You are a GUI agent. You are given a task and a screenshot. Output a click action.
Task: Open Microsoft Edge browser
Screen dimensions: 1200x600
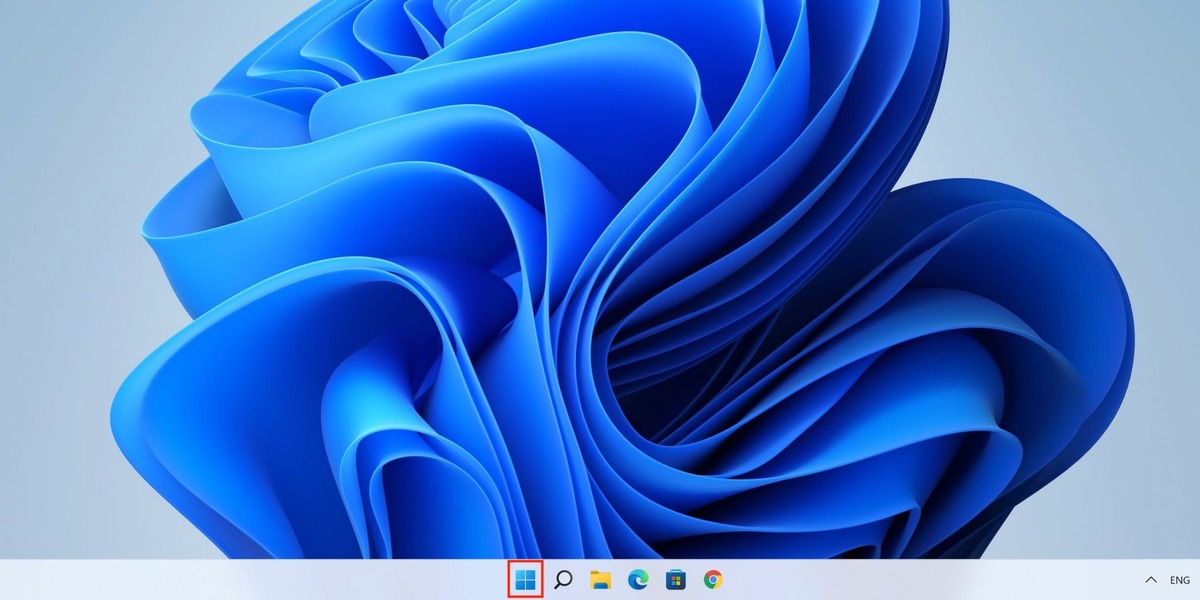(x=638, y=579)
